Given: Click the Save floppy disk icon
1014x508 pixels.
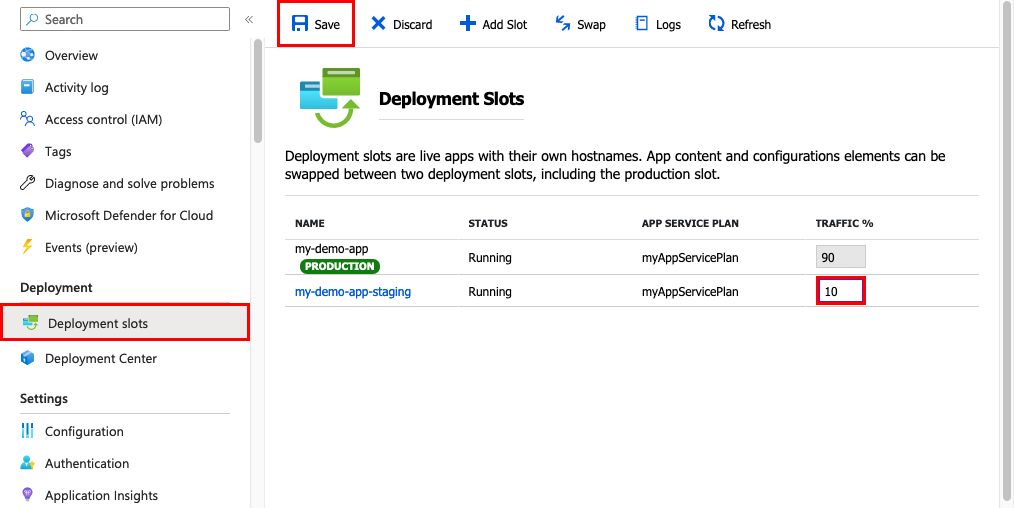Looking at the screenshot, I should point(299,25).
